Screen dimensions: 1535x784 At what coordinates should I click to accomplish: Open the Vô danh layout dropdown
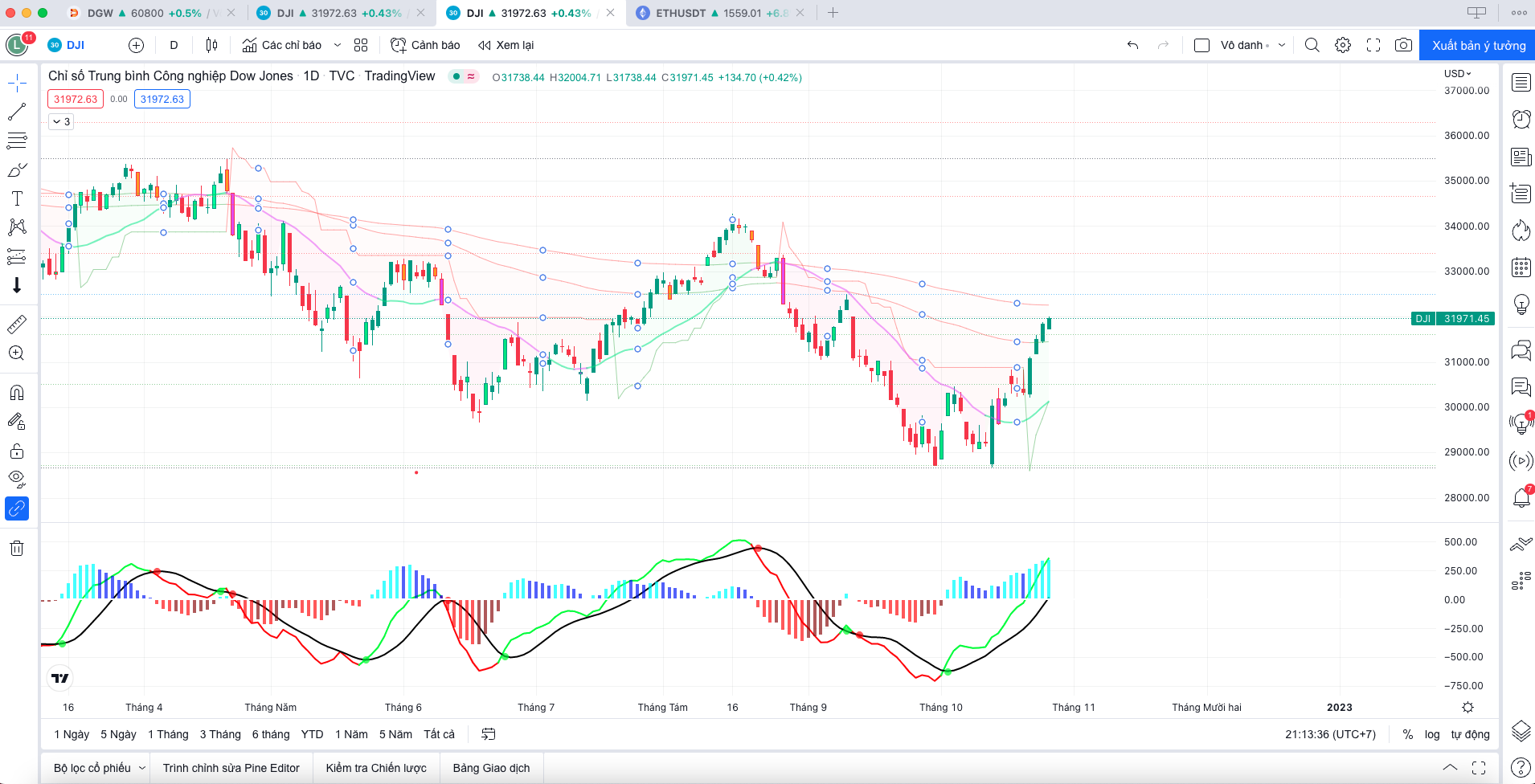(x=1282, y=45)
